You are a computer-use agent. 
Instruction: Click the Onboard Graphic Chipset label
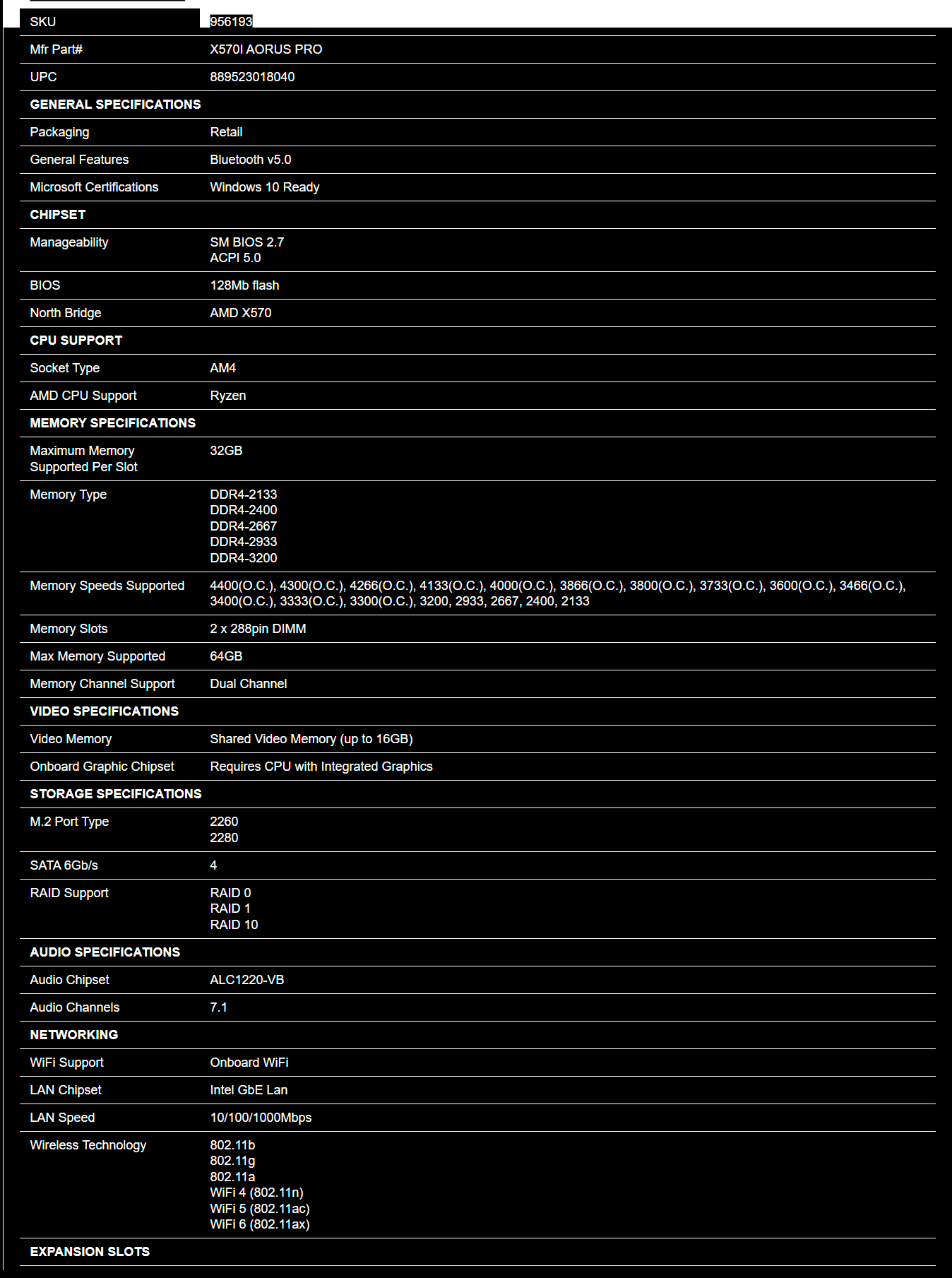pos(102,767)
